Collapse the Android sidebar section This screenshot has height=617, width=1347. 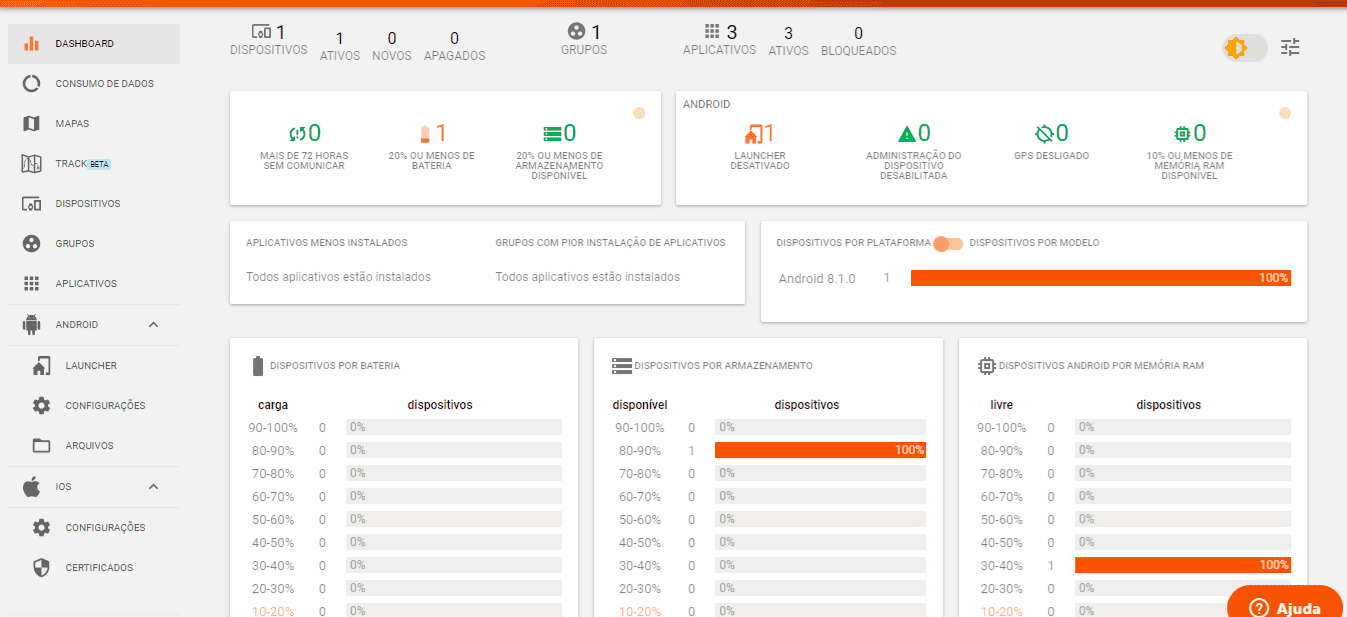pos(153,325)
